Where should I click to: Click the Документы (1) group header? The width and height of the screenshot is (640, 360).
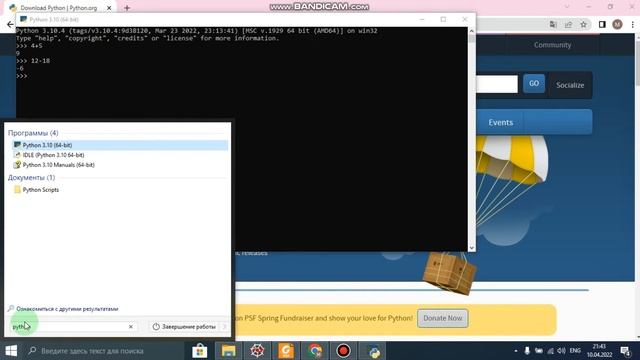(x=31, y=178)
